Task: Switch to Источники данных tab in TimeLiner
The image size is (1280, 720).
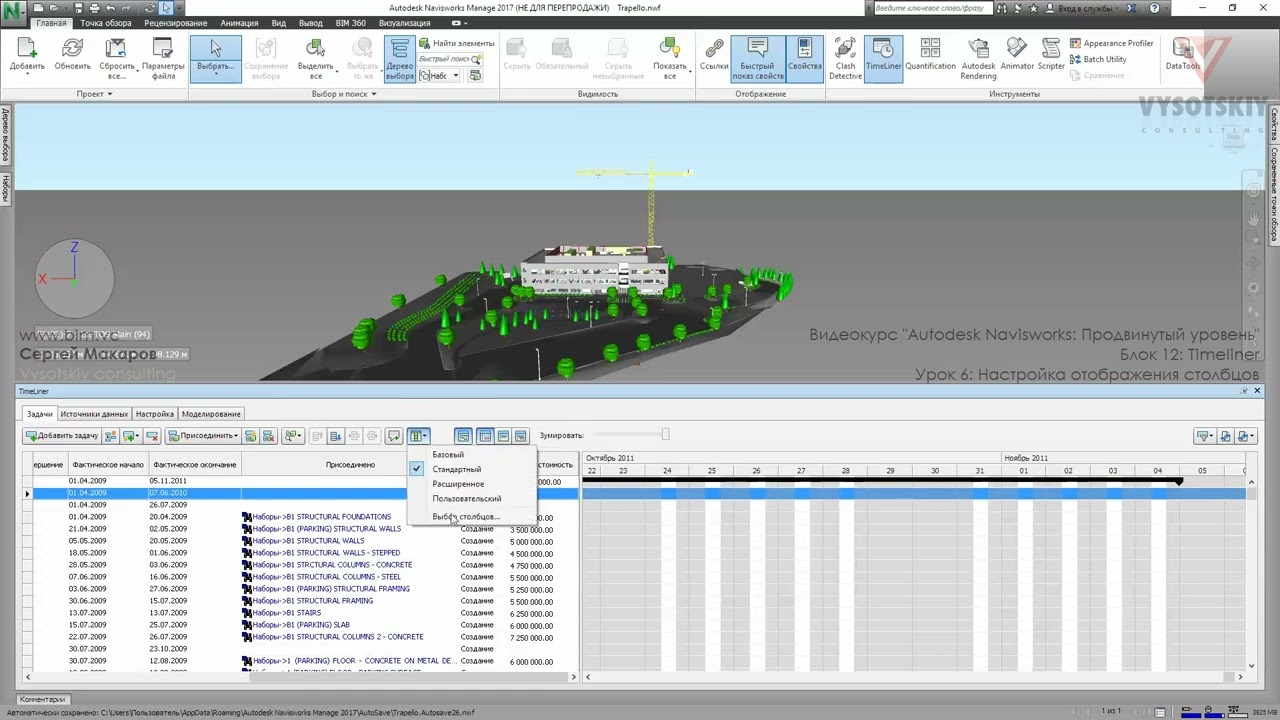Action: click(x=94, y=414)
